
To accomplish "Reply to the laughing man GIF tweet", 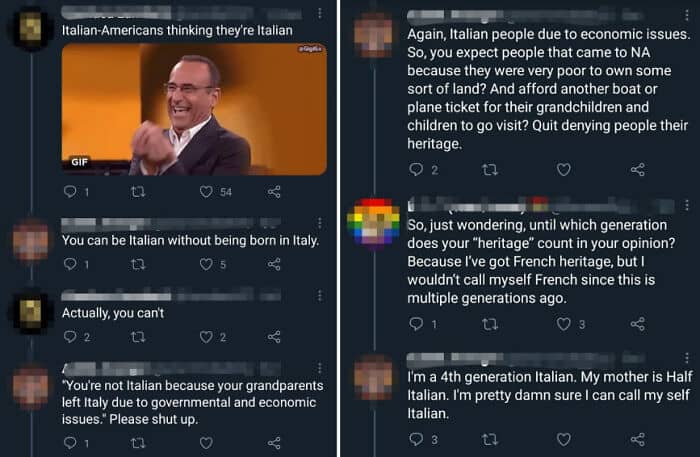I will click(70, 191).
